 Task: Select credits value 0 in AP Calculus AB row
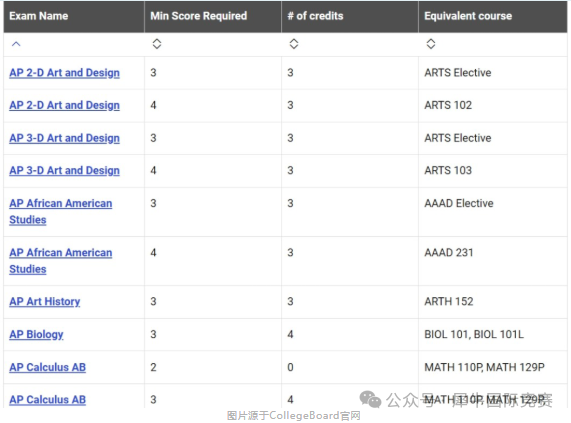click(x=290, y=367)
